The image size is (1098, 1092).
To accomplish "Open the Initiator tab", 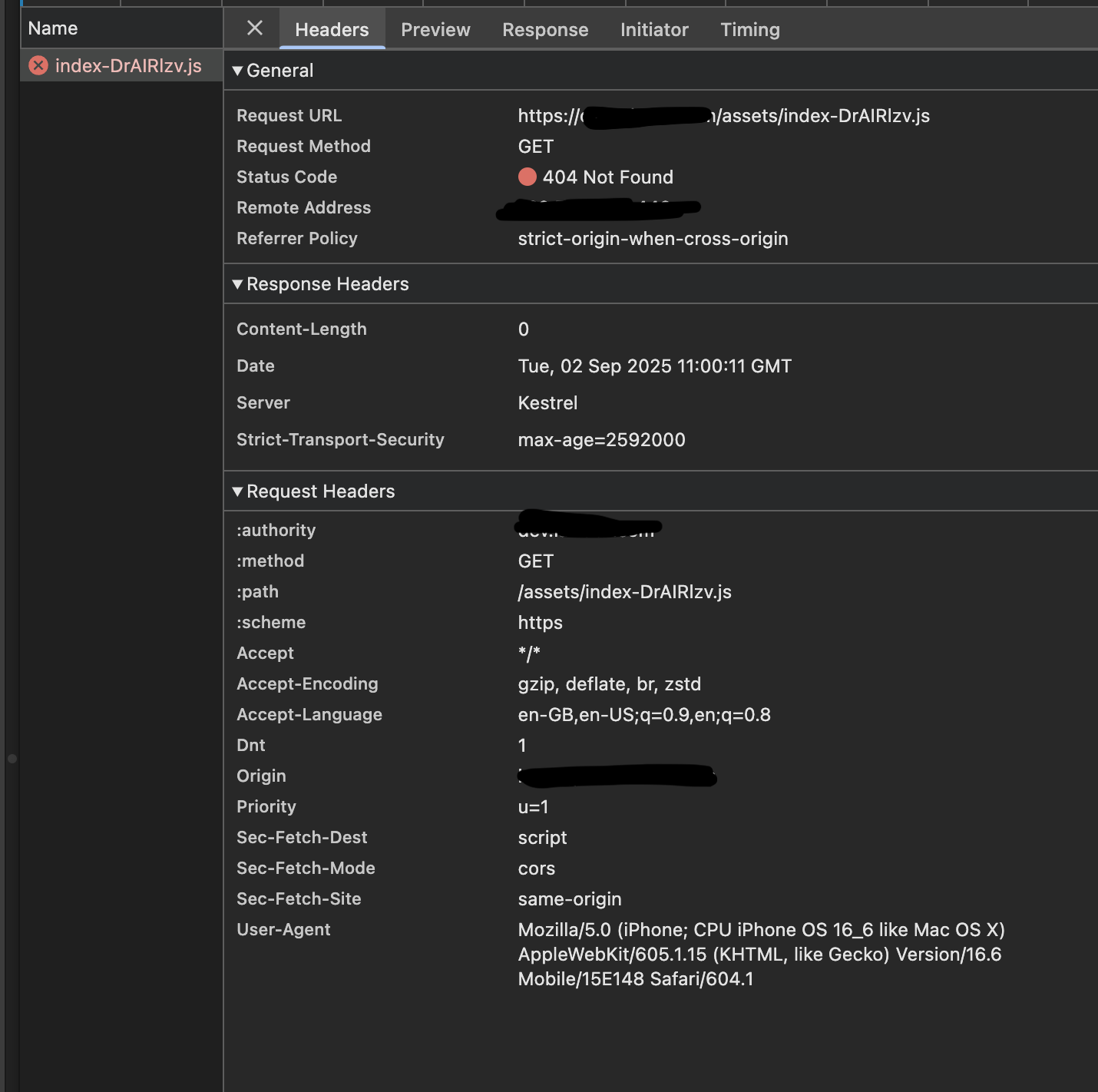I will [x=654, y=30].
